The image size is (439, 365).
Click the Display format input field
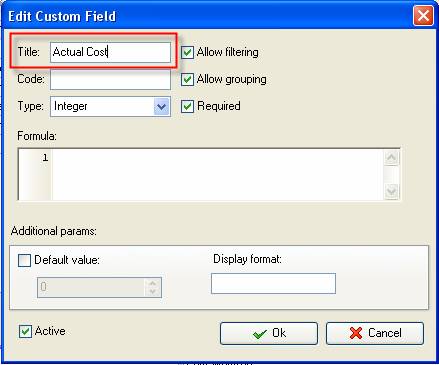273,284
